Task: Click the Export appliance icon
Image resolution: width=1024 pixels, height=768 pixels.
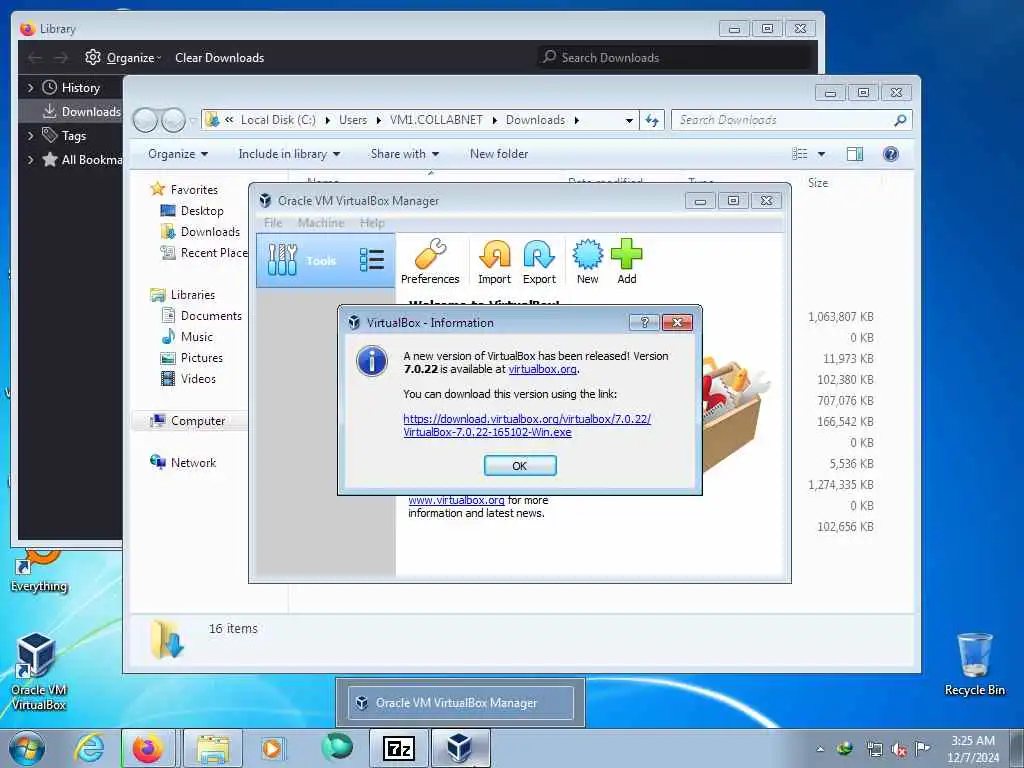Action: (539, 261)
